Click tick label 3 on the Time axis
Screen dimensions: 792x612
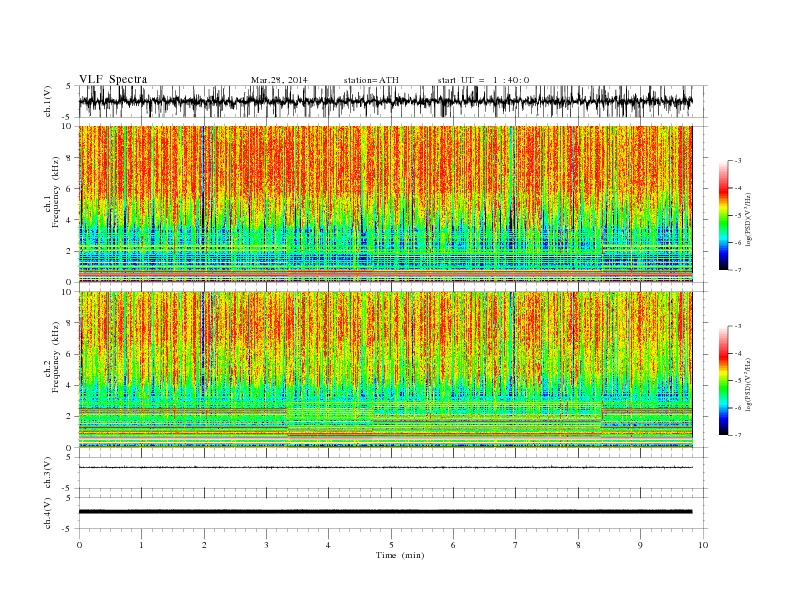point(266,545)
